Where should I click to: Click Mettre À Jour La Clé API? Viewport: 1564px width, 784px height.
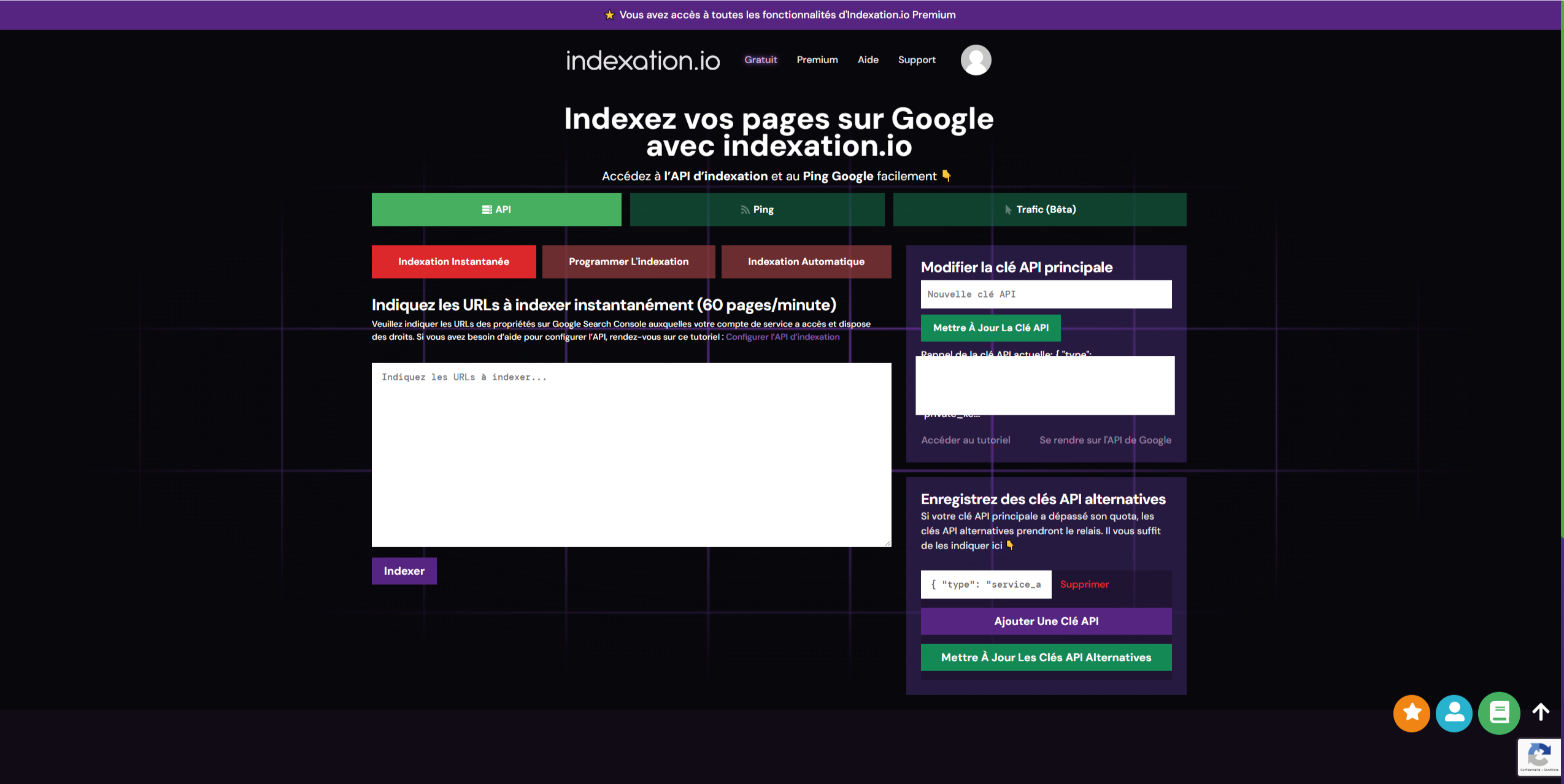(990, 328)
